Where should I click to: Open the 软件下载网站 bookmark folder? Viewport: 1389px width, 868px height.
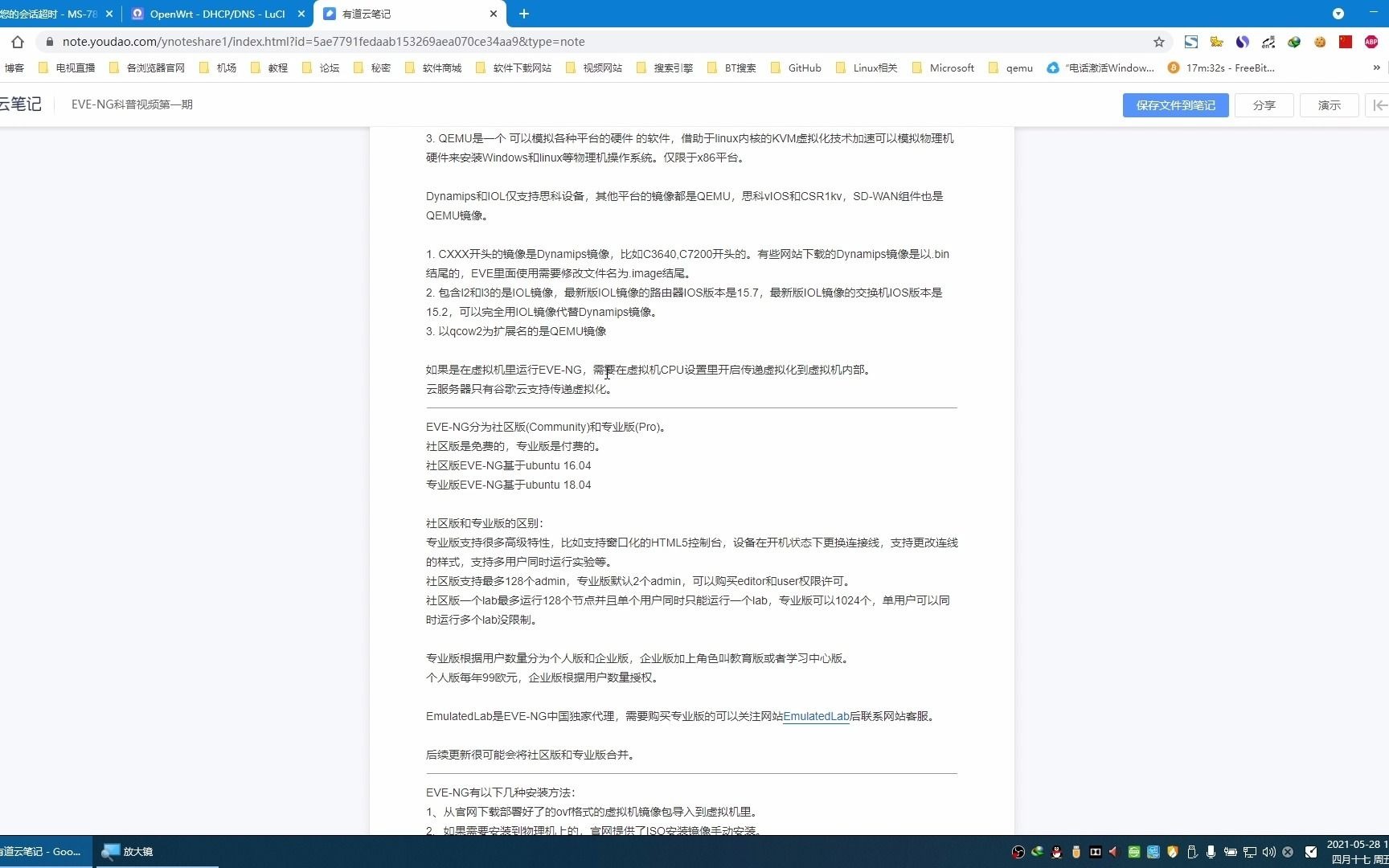coord(514,68)
